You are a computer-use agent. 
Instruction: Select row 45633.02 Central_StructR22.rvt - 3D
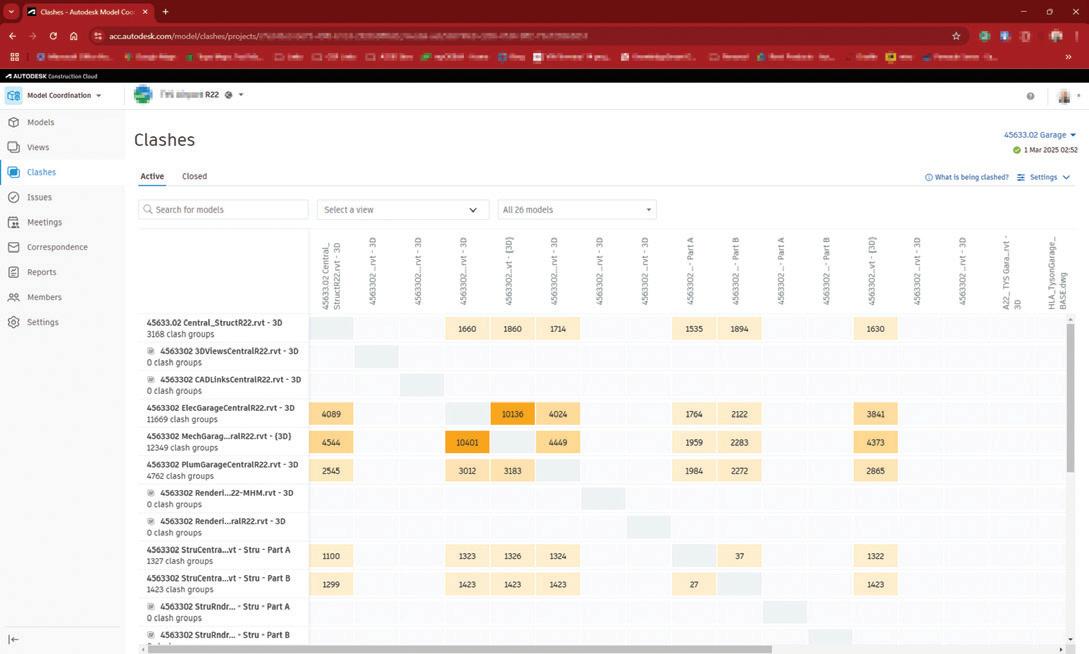pos(223,328)
